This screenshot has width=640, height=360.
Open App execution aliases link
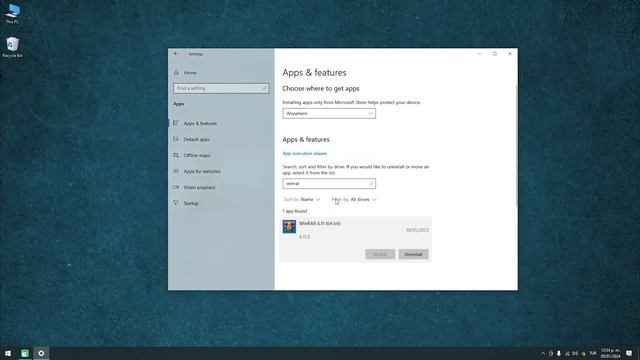305,153
